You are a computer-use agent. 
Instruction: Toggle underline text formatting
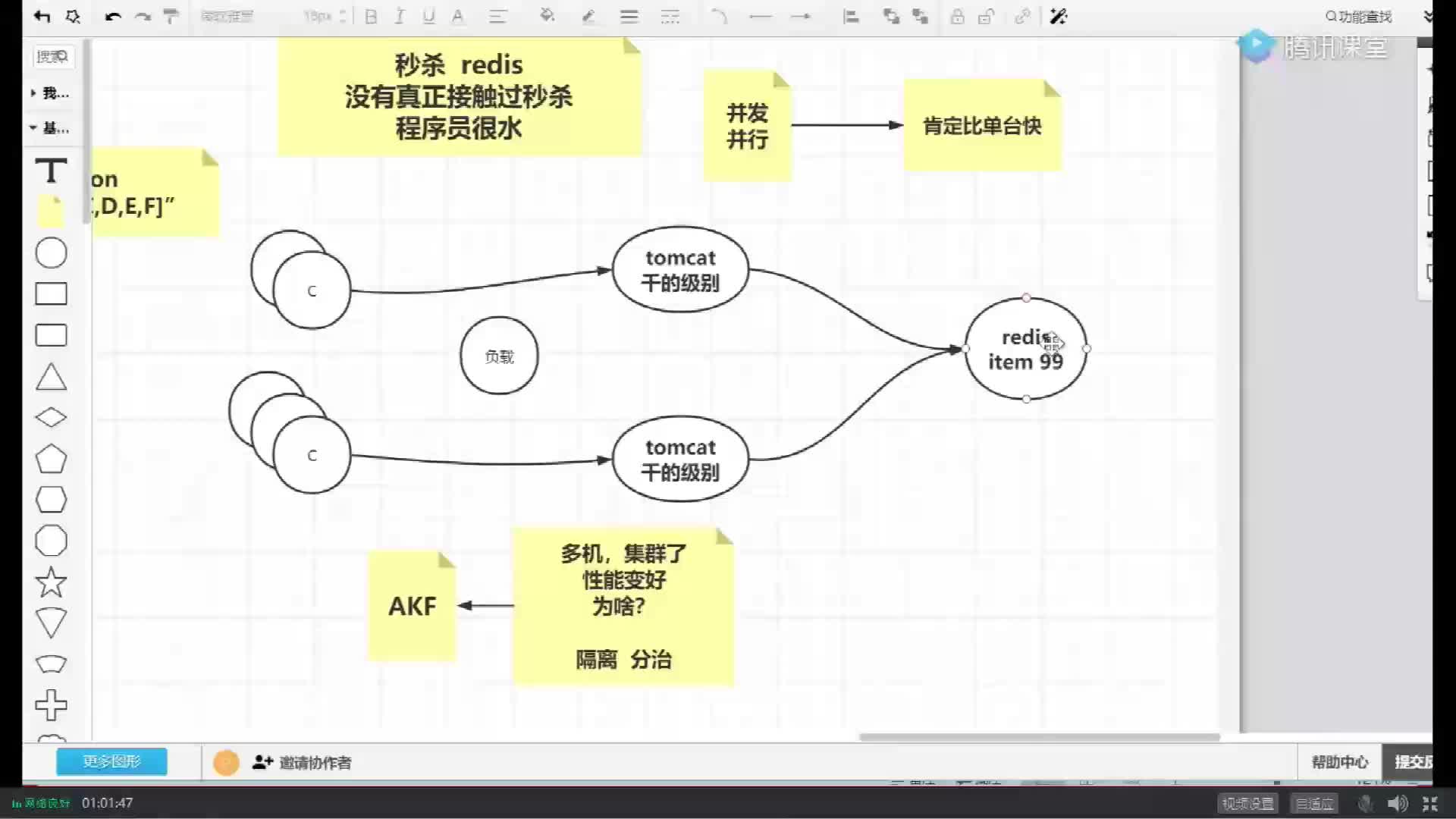(x=428, y=17)
